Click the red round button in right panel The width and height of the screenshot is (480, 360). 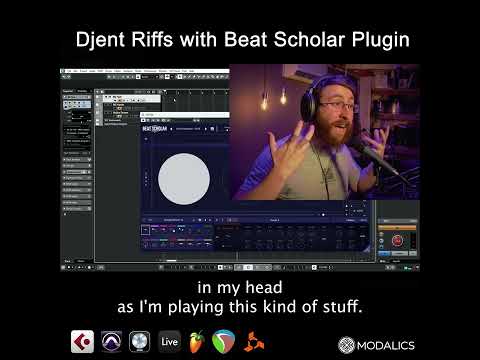(397, 241)
